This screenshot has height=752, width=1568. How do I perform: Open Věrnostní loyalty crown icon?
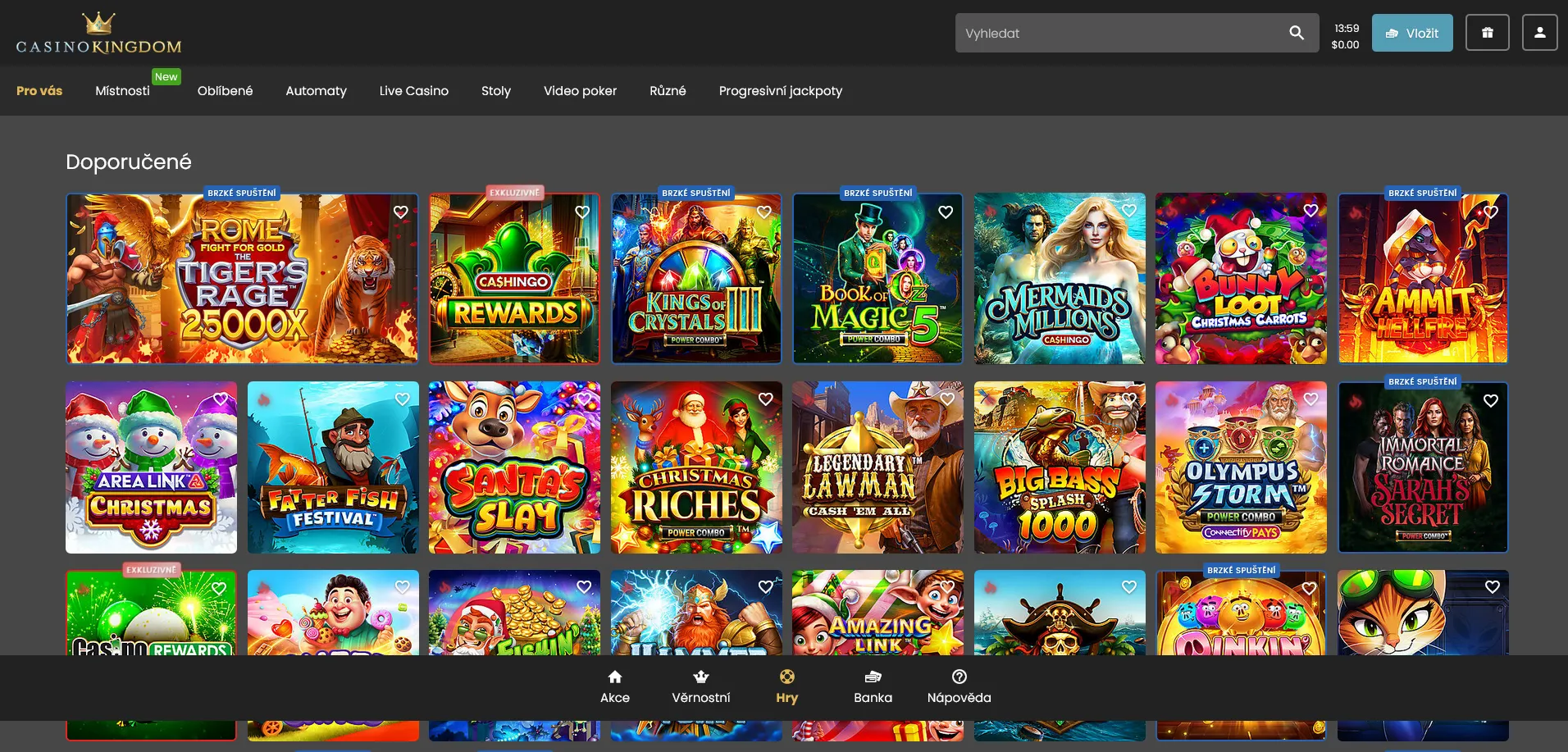tap(700, 677)
